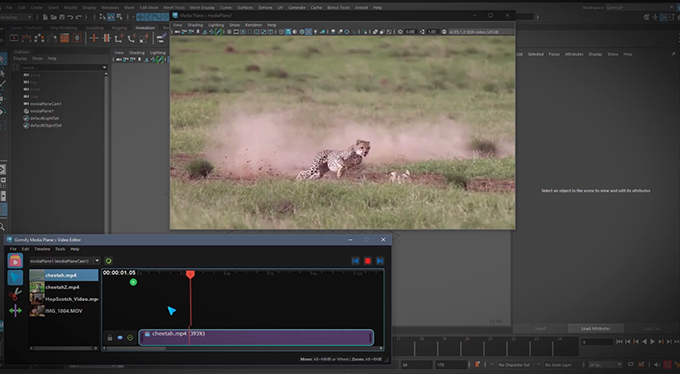Switch to the Rigging shelf tab
The width and height of the screenshot is (680, 374).
tap(119, 28)
